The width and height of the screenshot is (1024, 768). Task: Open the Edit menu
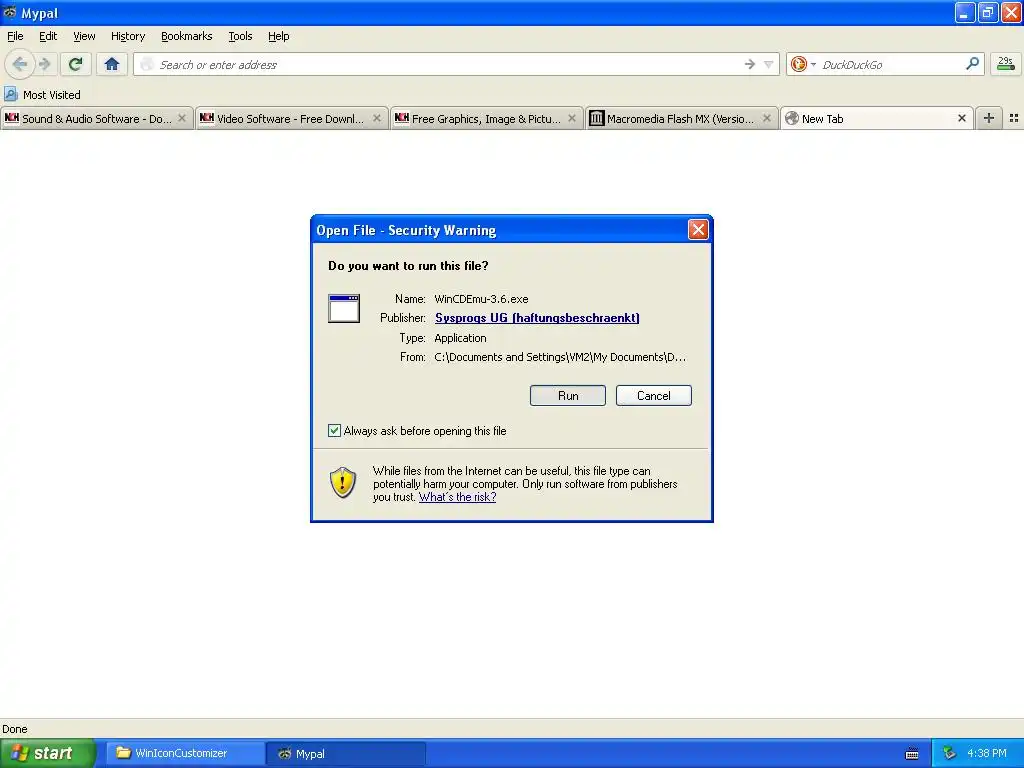48,36
